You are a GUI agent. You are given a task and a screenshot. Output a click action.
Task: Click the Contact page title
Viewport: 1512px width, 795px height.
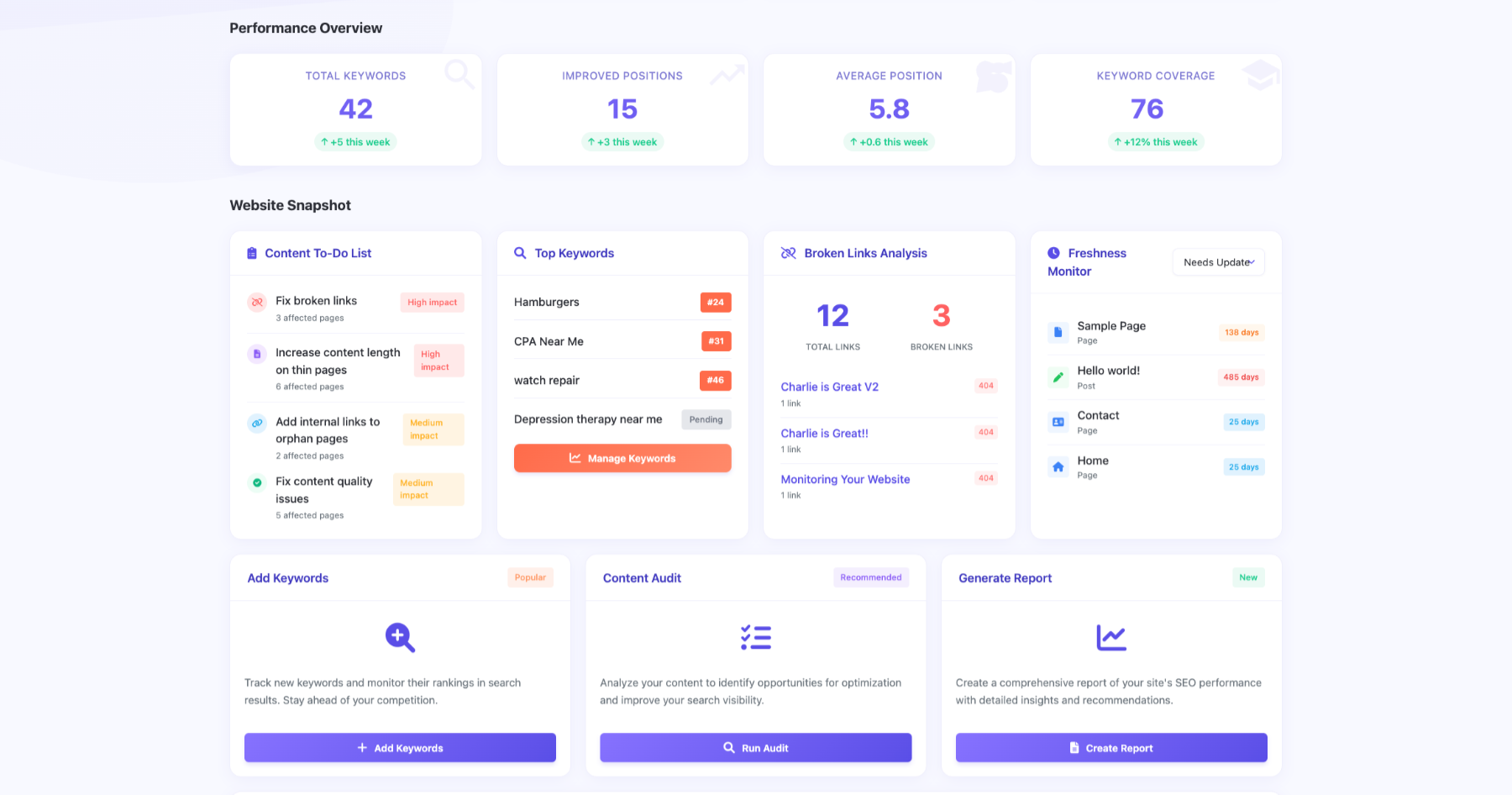pos(1098,415)
